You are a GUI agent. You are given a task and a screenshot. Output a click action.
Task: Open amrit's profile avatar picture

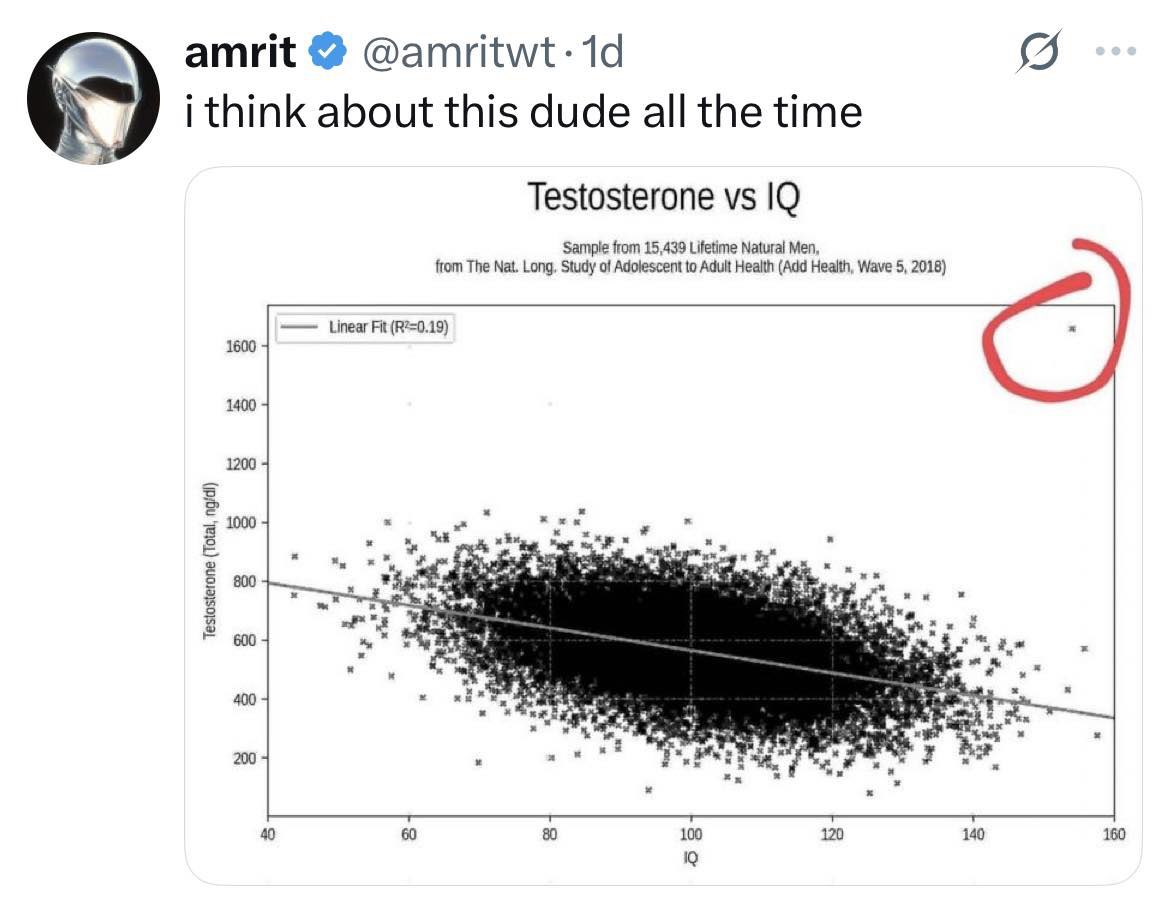coord(93,98)
